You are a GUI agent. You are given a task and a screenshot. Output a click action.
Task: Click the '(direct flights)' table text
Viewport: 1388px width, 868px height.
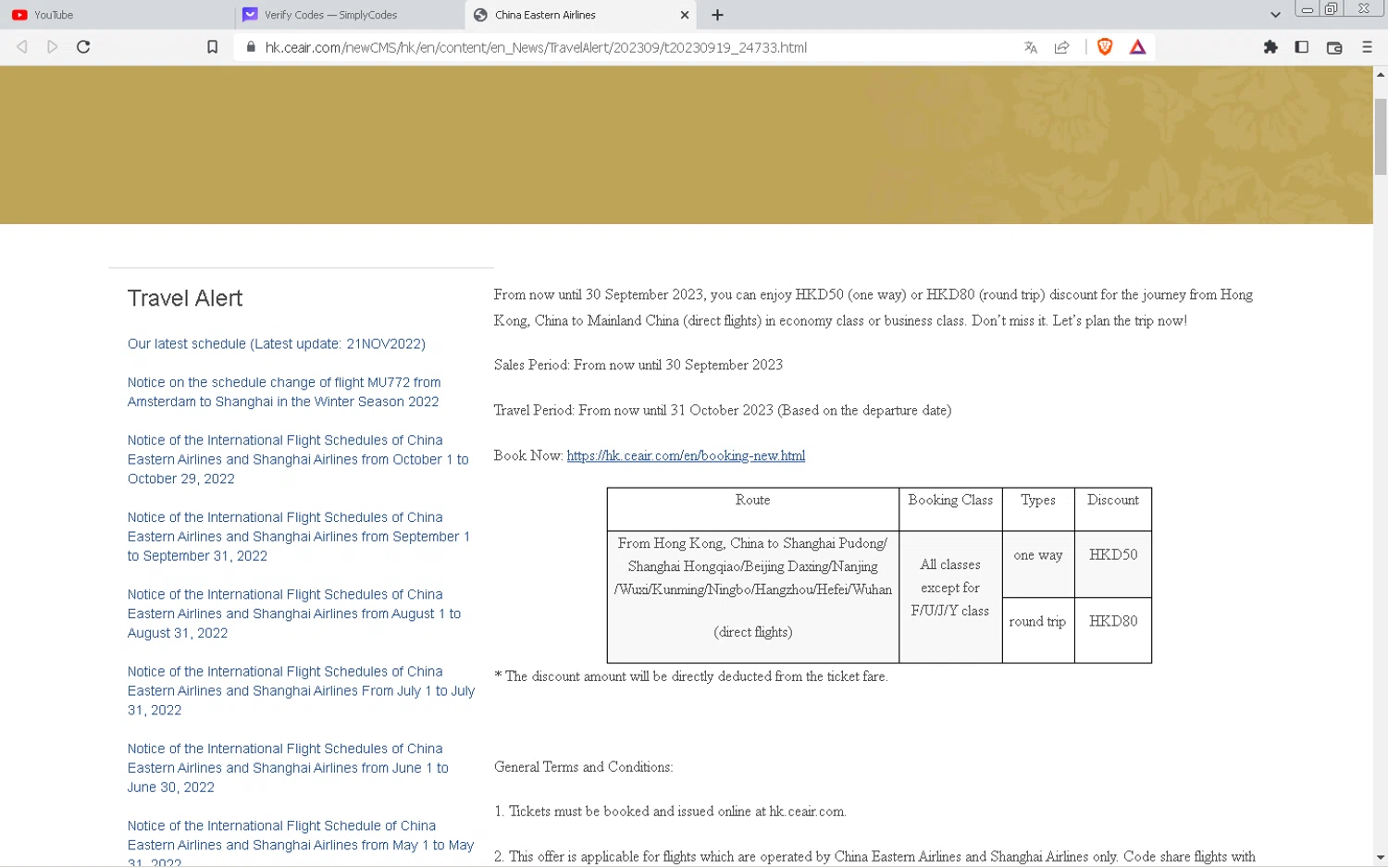(x=753, y=632)
